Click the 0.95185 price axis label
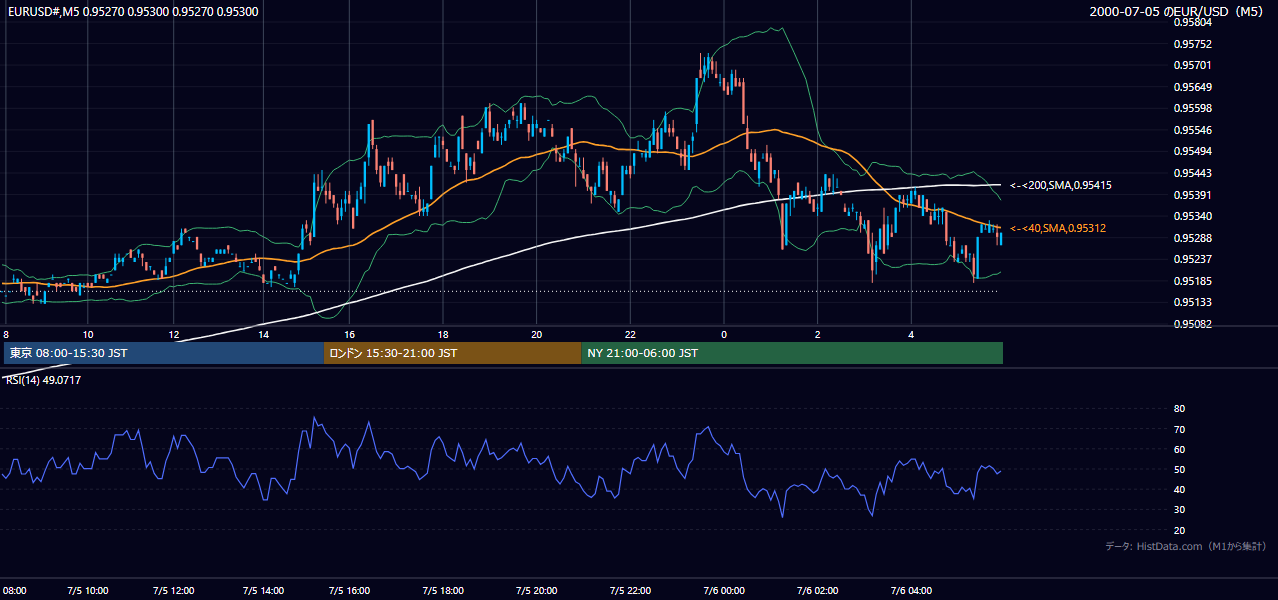 tap(1192, 281)
